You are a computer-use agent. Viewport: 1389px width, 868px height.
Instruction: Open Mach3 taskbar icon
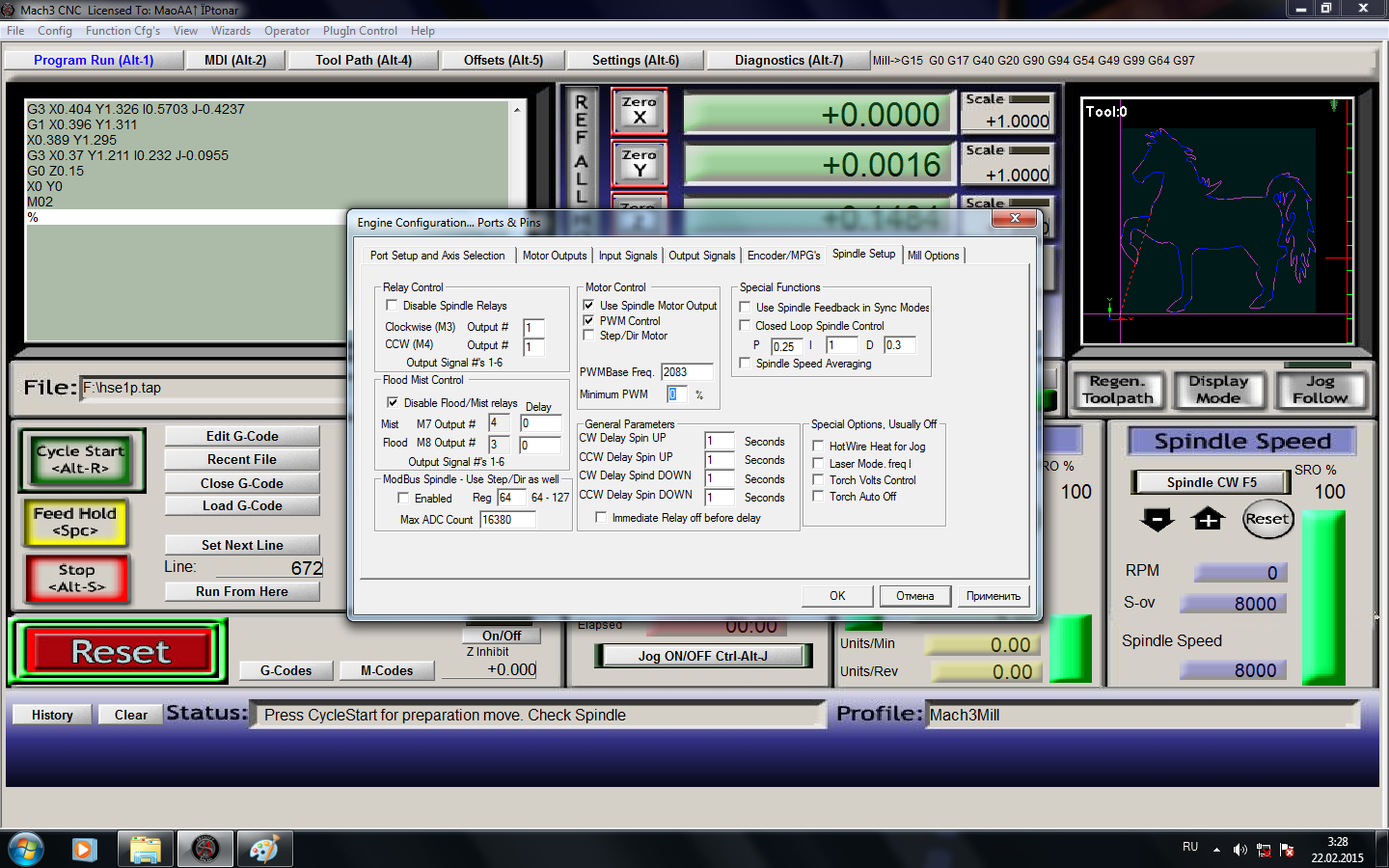tap(204, 849)
